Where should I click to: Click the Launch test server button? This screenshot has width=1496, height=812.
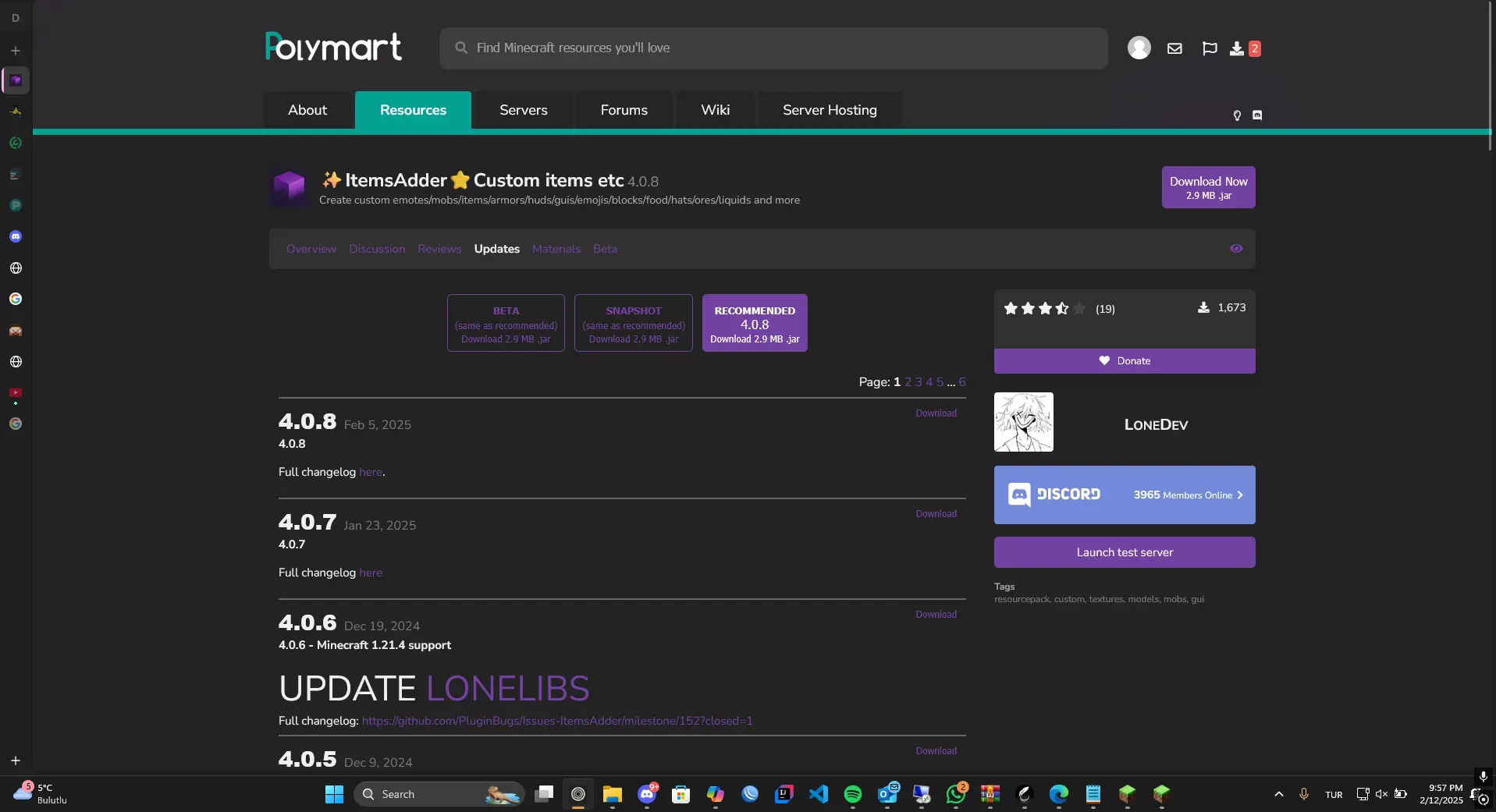1125,552
